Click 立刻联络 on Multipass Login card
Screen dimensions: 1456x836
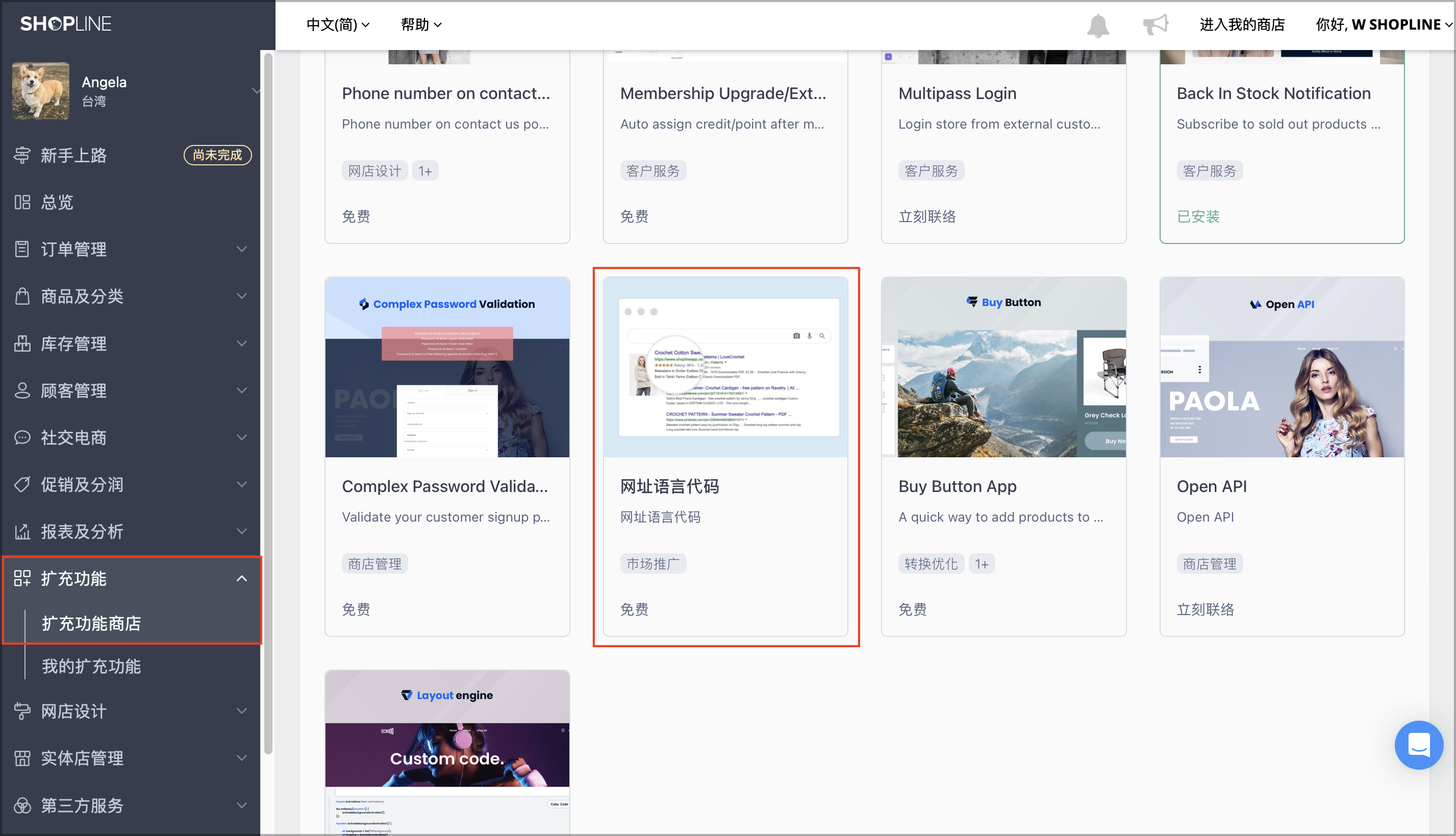tap(927, 216)
